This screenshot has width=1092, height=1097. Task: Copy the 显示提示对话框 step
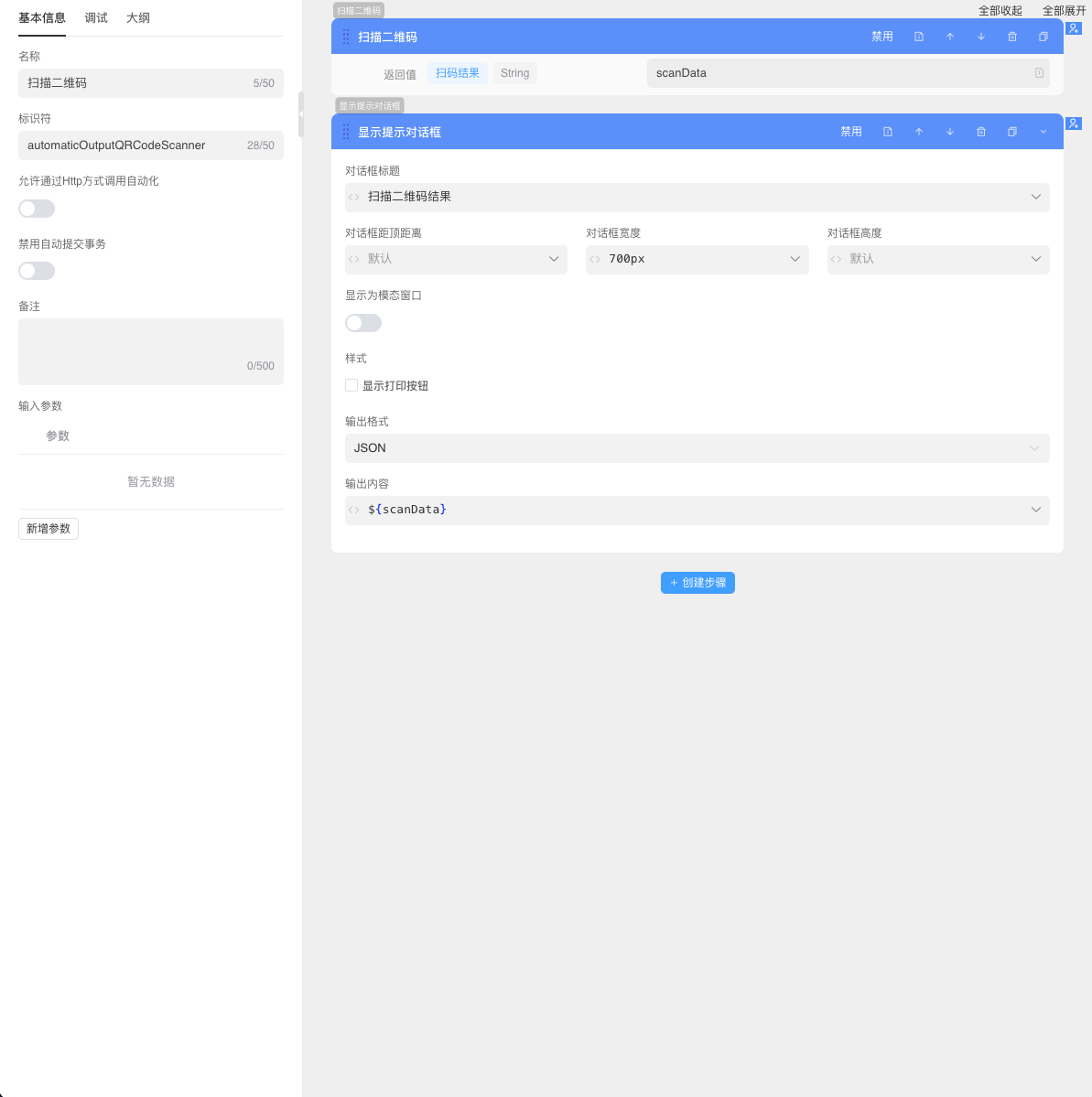[x=1012, y=132]
